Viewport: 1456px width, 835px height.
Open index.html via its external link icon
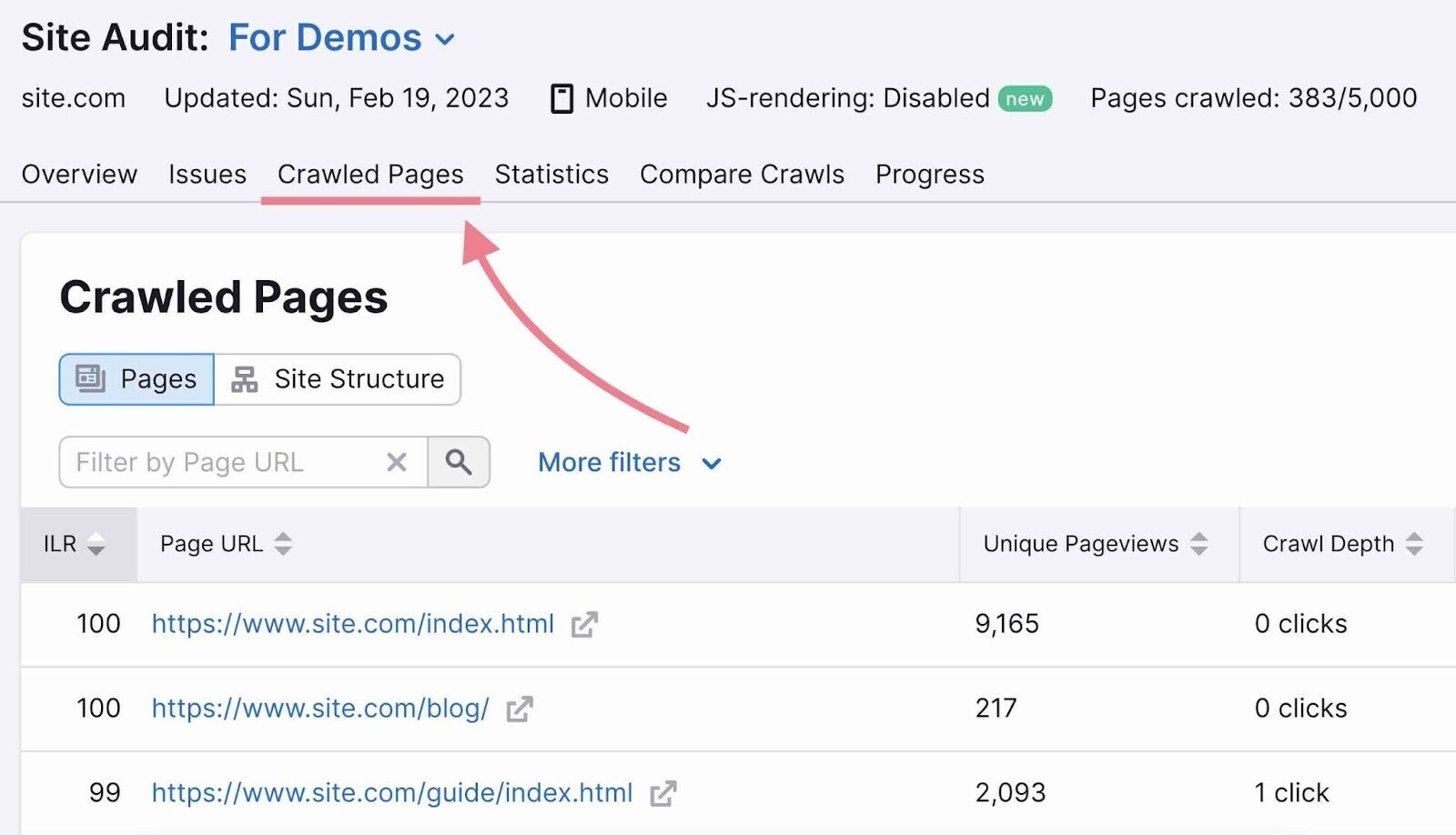(585, 624)
